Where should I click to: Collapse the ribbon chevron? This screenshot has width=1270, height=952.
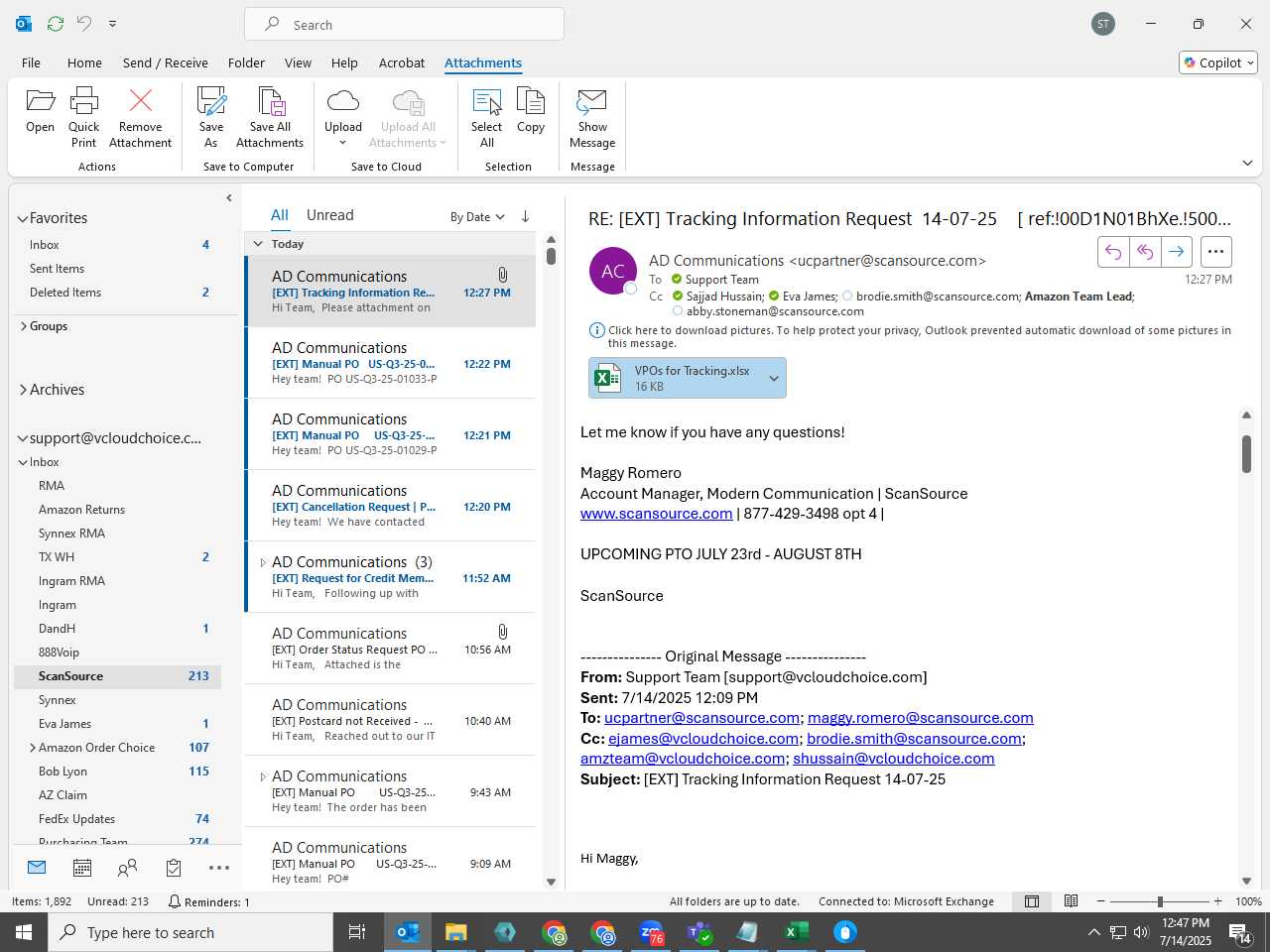tap(1247, 163)
